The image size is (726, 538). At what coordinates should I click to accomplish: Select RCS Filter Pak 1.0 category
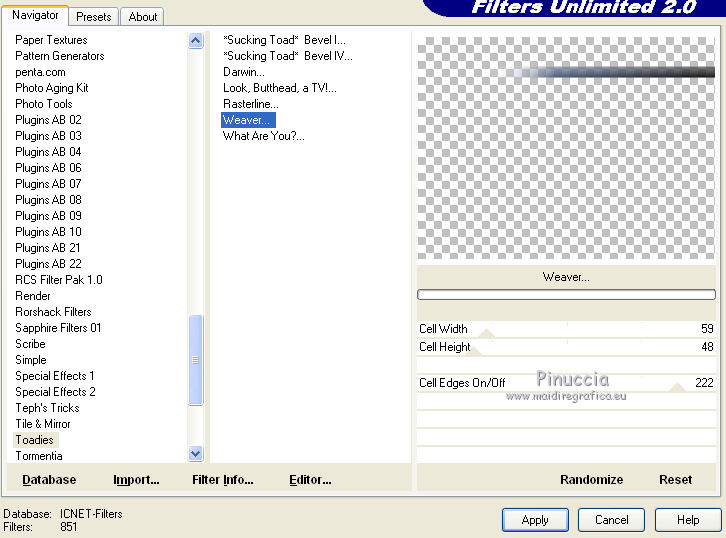(x=59, y=280)
